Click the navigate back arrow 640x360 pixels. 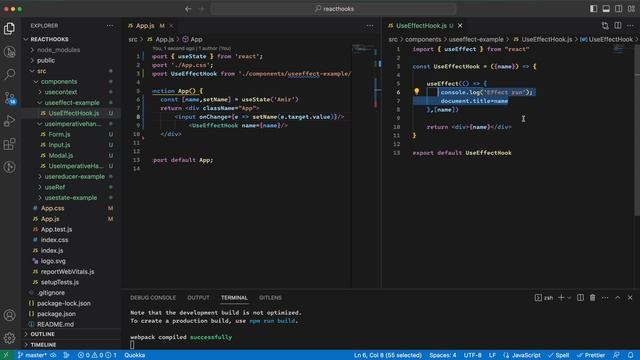188,9
